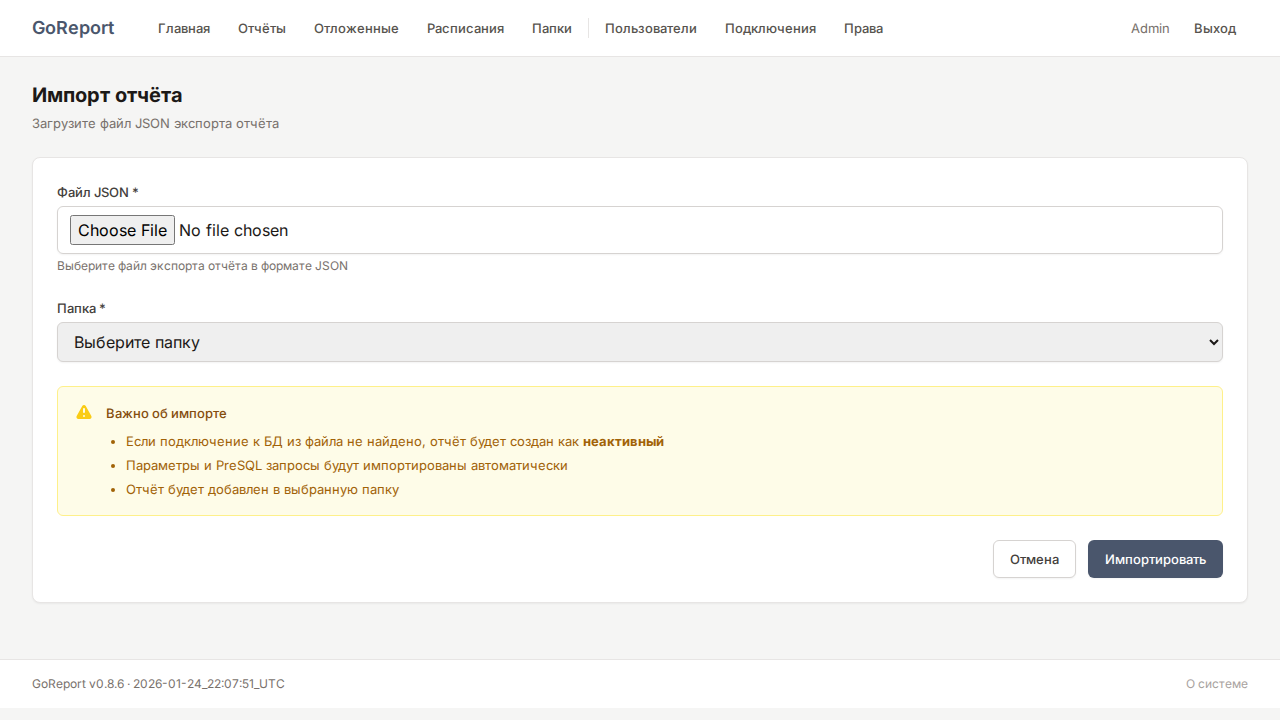Click the GoReport logo

click(x=73, y=28)
